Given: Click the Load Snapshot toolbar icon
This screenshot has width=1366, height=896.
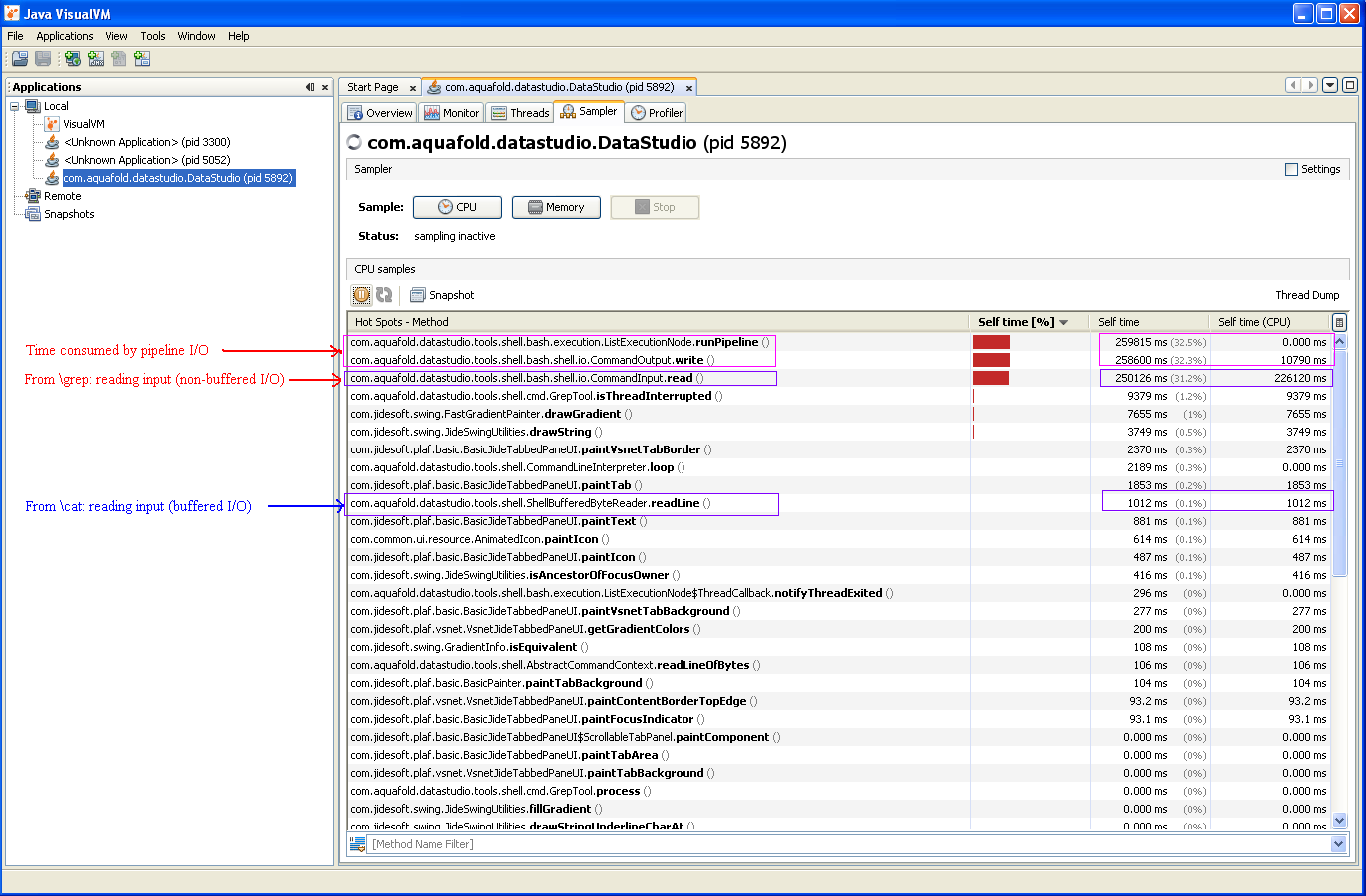Looking at the screenshot, I should pyautogui.click(x=20, y=59).
